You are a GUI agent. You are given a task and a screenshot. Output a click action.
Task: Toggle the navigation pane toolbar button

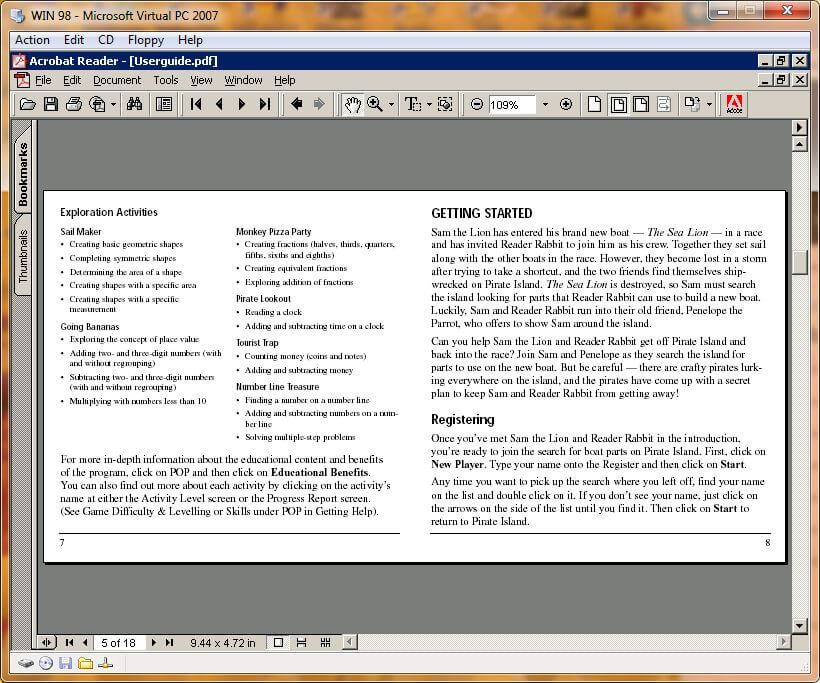(164, 104)
